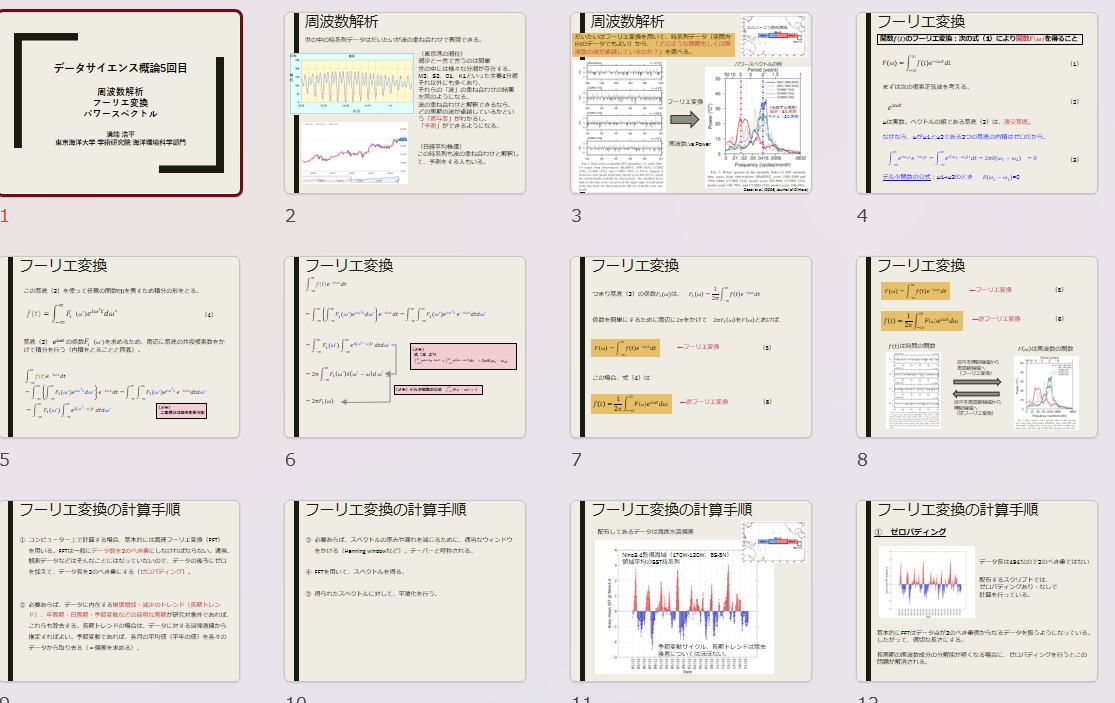Open the slide with the Nino3.4 SST chart
Image resolution: width=1115 pixels, height=703 pixels.
690,591
